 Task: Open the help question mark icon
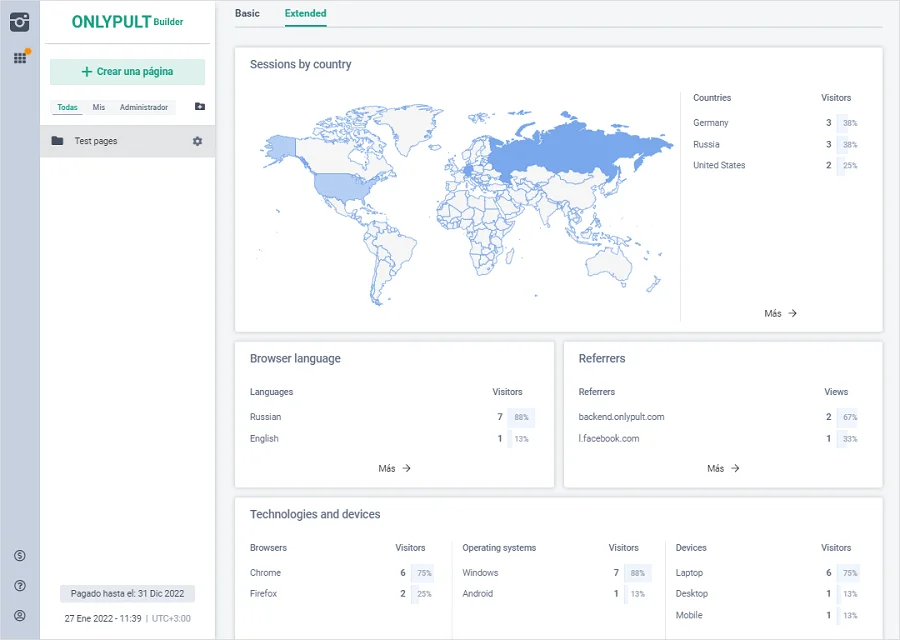coord(19,586)
